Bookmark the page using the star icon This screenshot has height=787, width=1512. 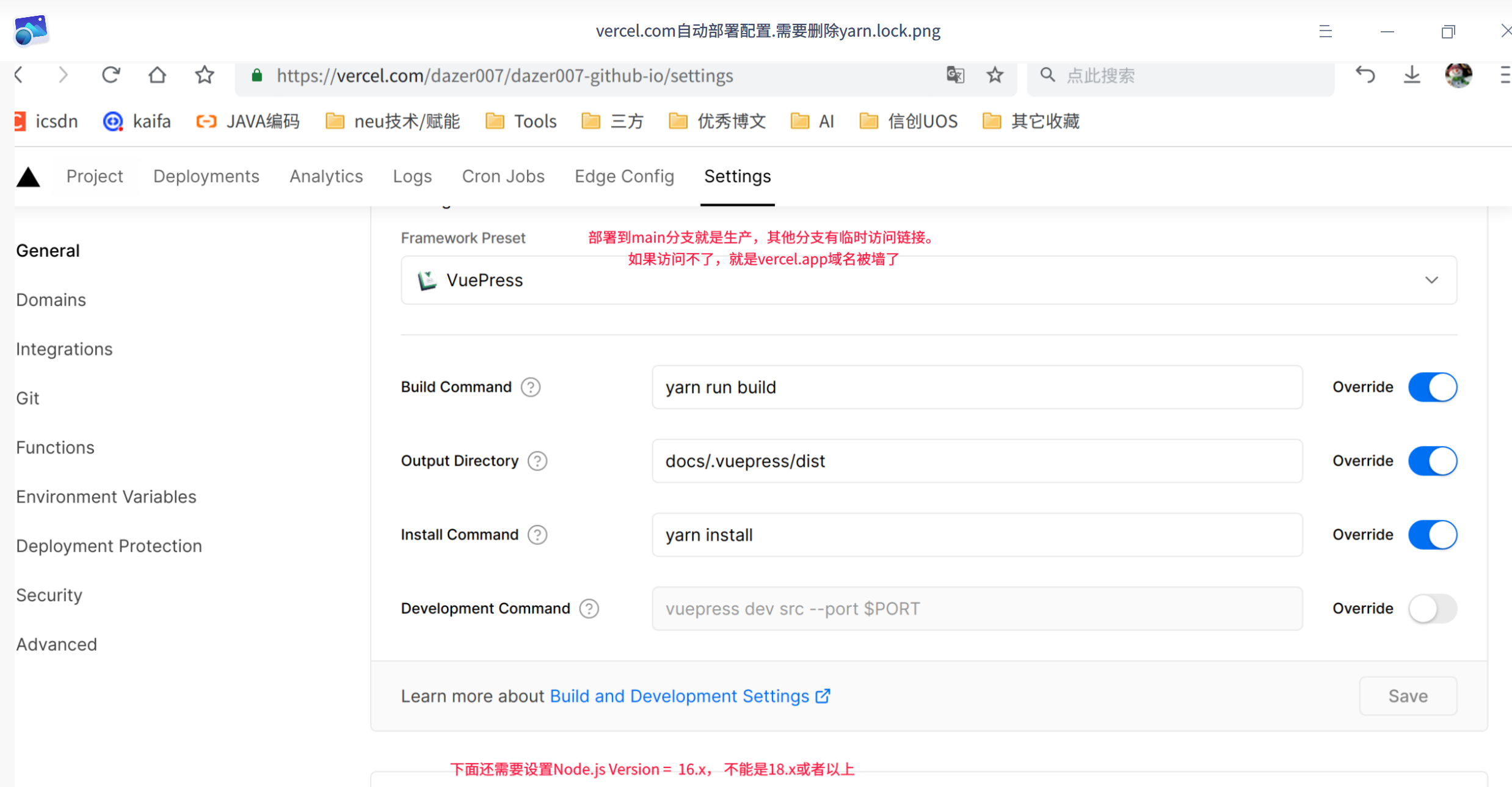pos(995,75)
